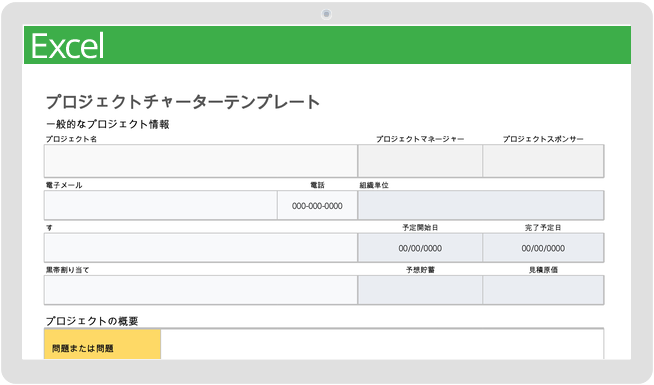Click the 見積原価 input cell
654x385 pixels.
(543, 290)
